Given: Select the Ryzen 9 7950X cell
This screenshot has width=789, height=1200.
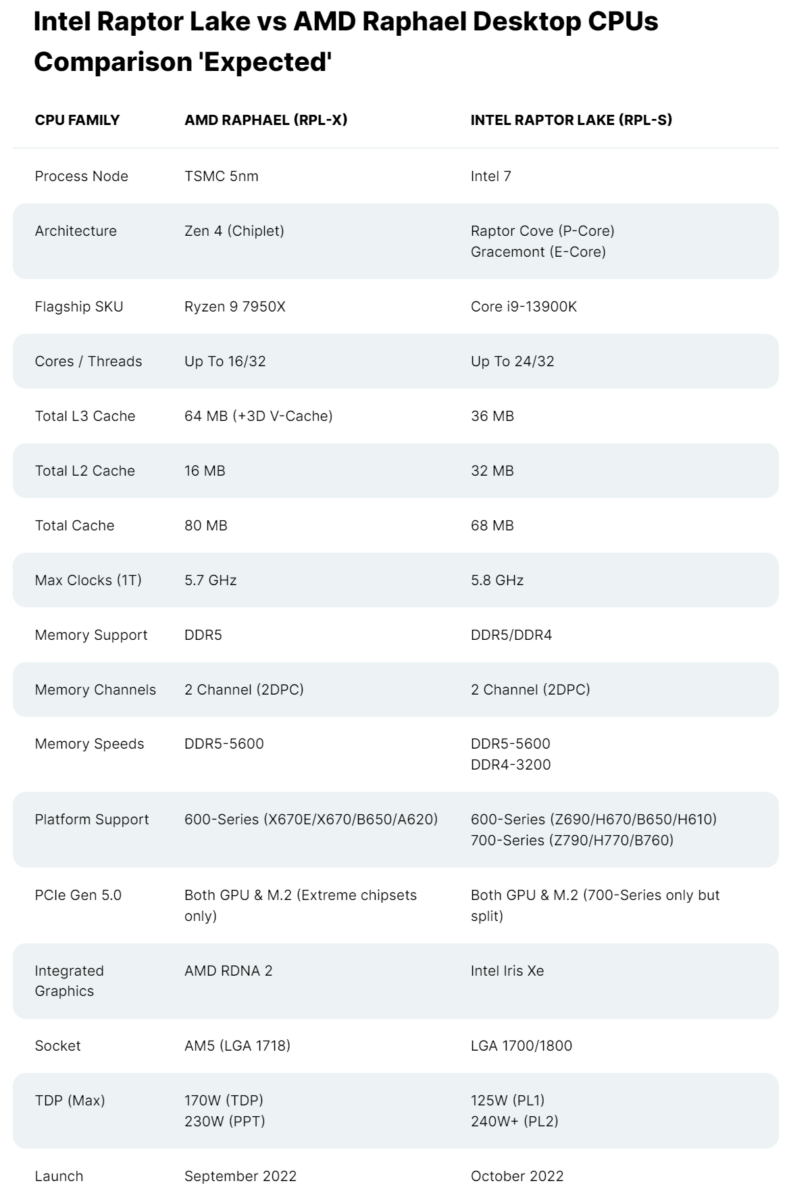Looking at the screenshot, I should (235, 306).
